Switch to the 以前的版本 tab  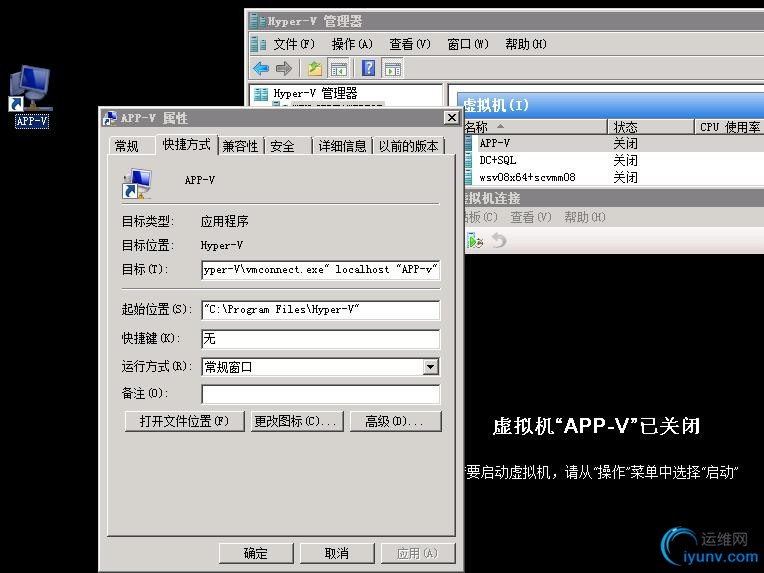point(409,146)
